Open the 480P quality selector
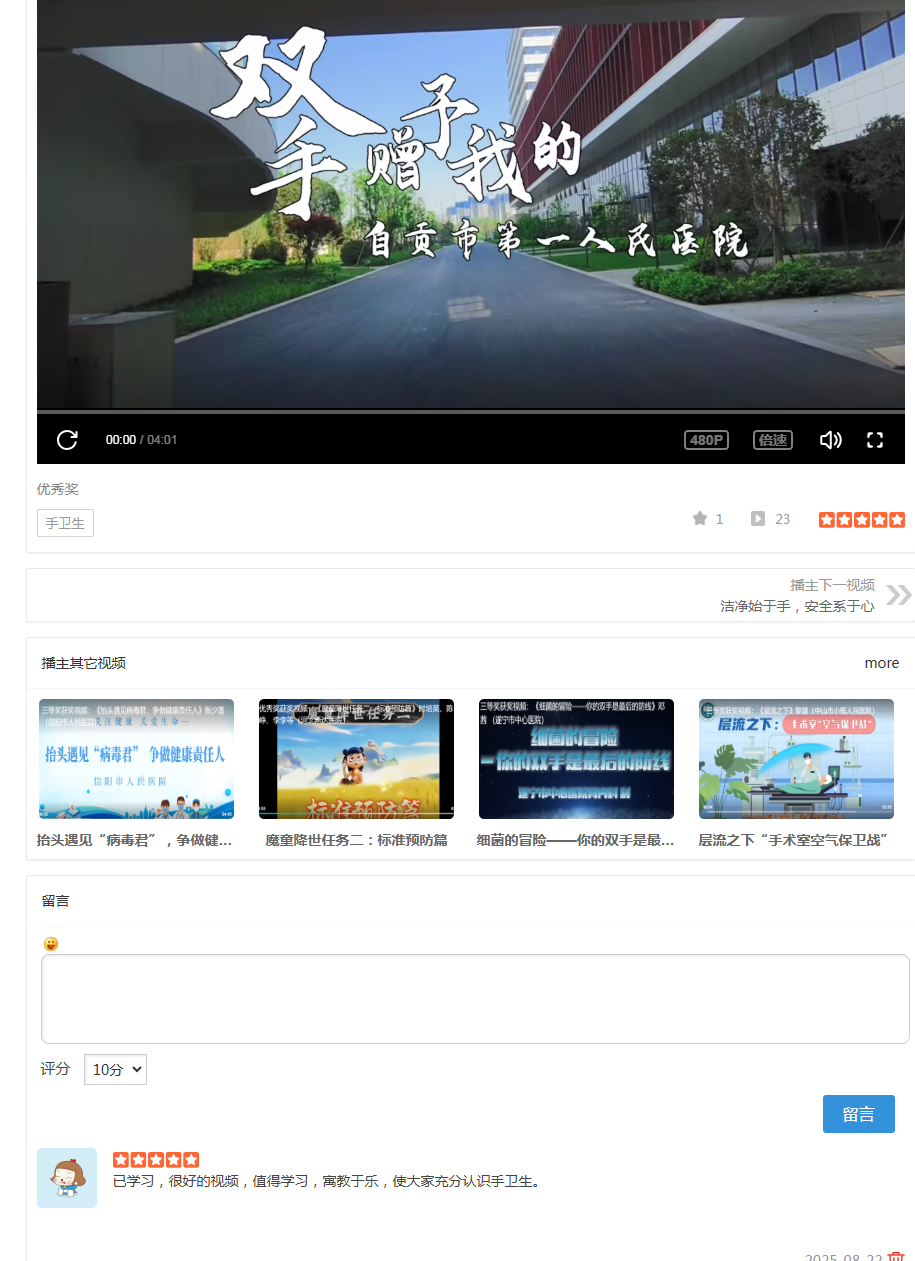 pyautogui.click(x=706, y=440)
